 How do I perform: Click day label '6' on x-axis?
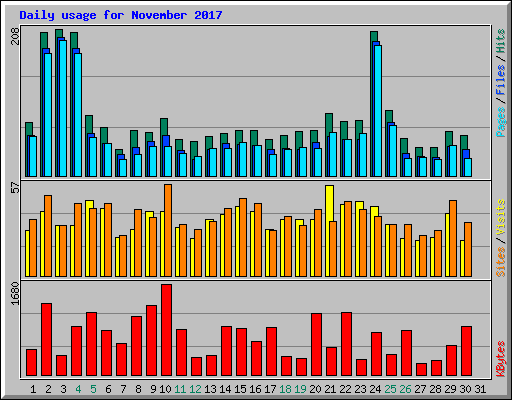click(108, 389)
